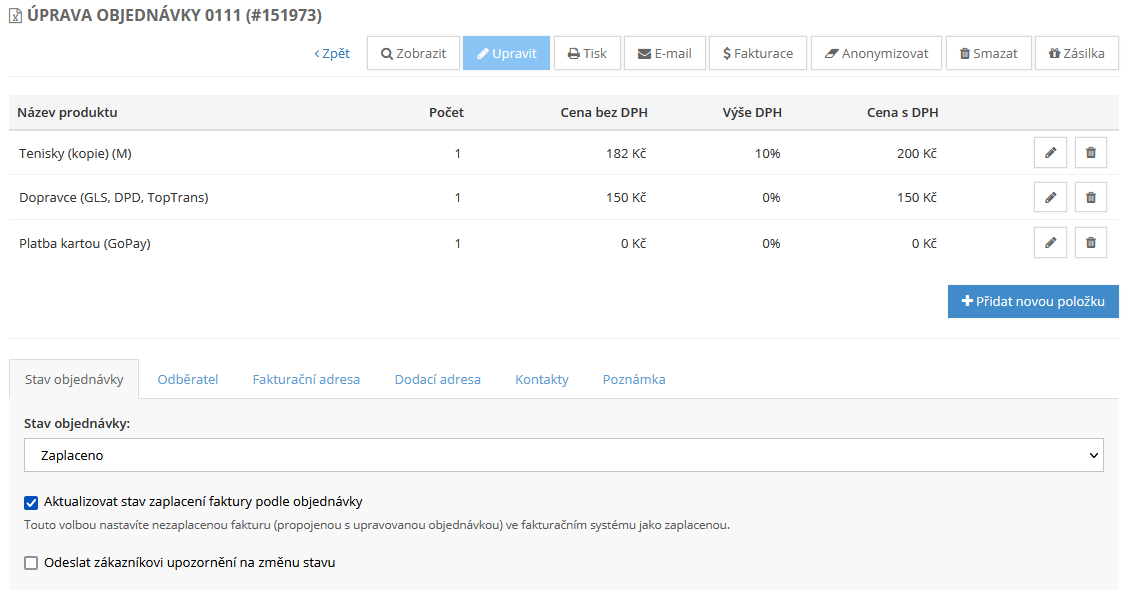Image resolution: width=1129 pixels, height=590 pixels.
Task: Click the Anonymizovat eraser button
Action: tap(876, 54)
